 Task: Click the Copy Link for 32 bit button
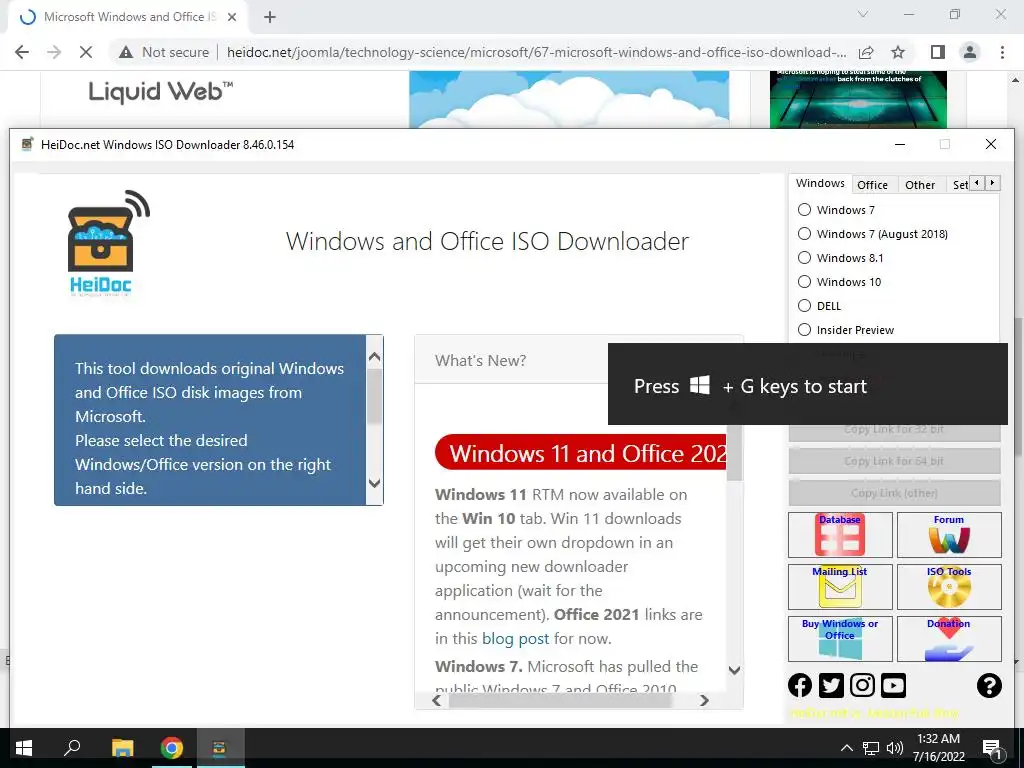click(x=894, y=431)
